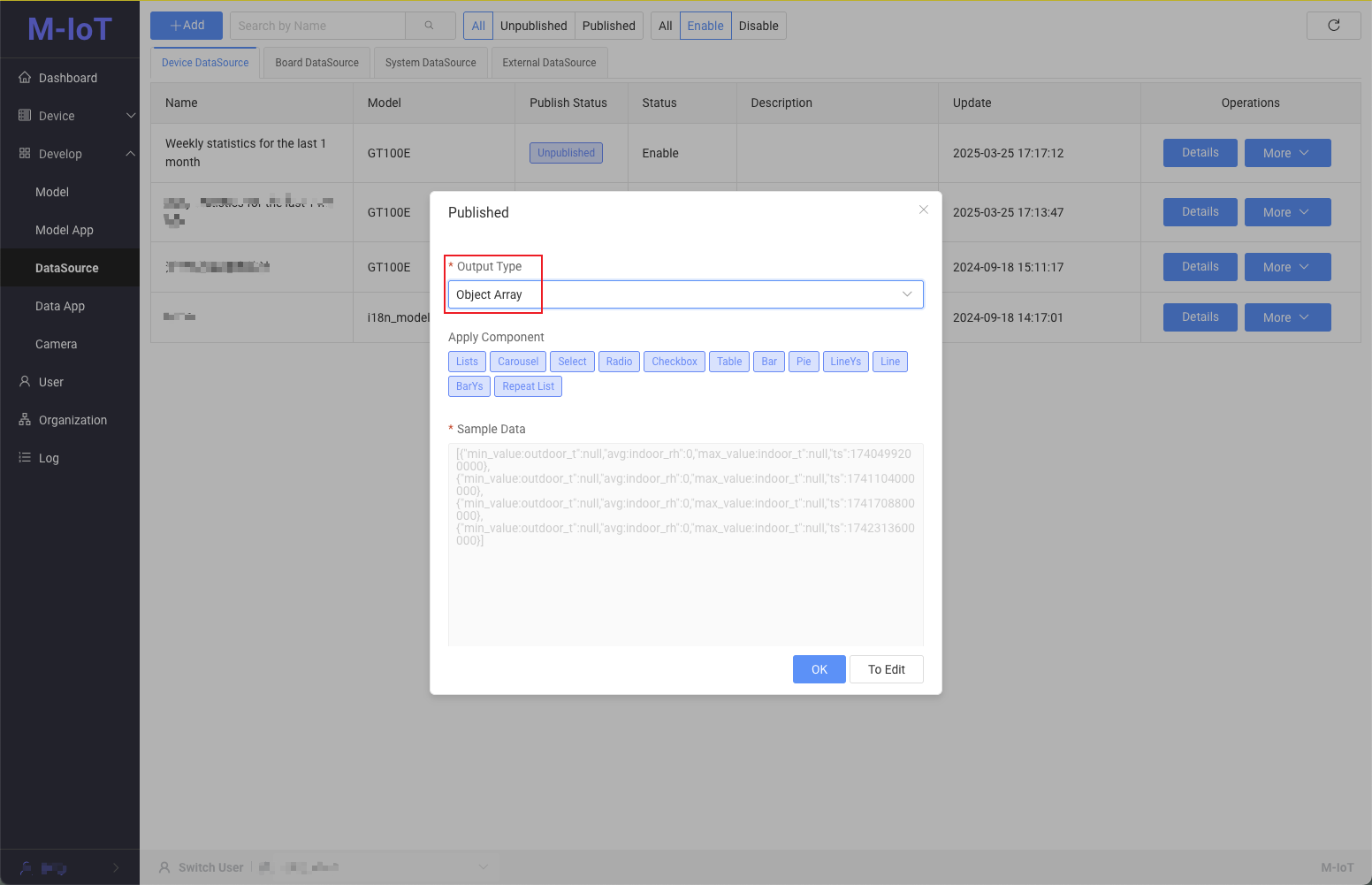Image resolution: width=1372 pixels, height=885 pixels.
Task: Click the Search by Name field
Action: pos(318,26)
